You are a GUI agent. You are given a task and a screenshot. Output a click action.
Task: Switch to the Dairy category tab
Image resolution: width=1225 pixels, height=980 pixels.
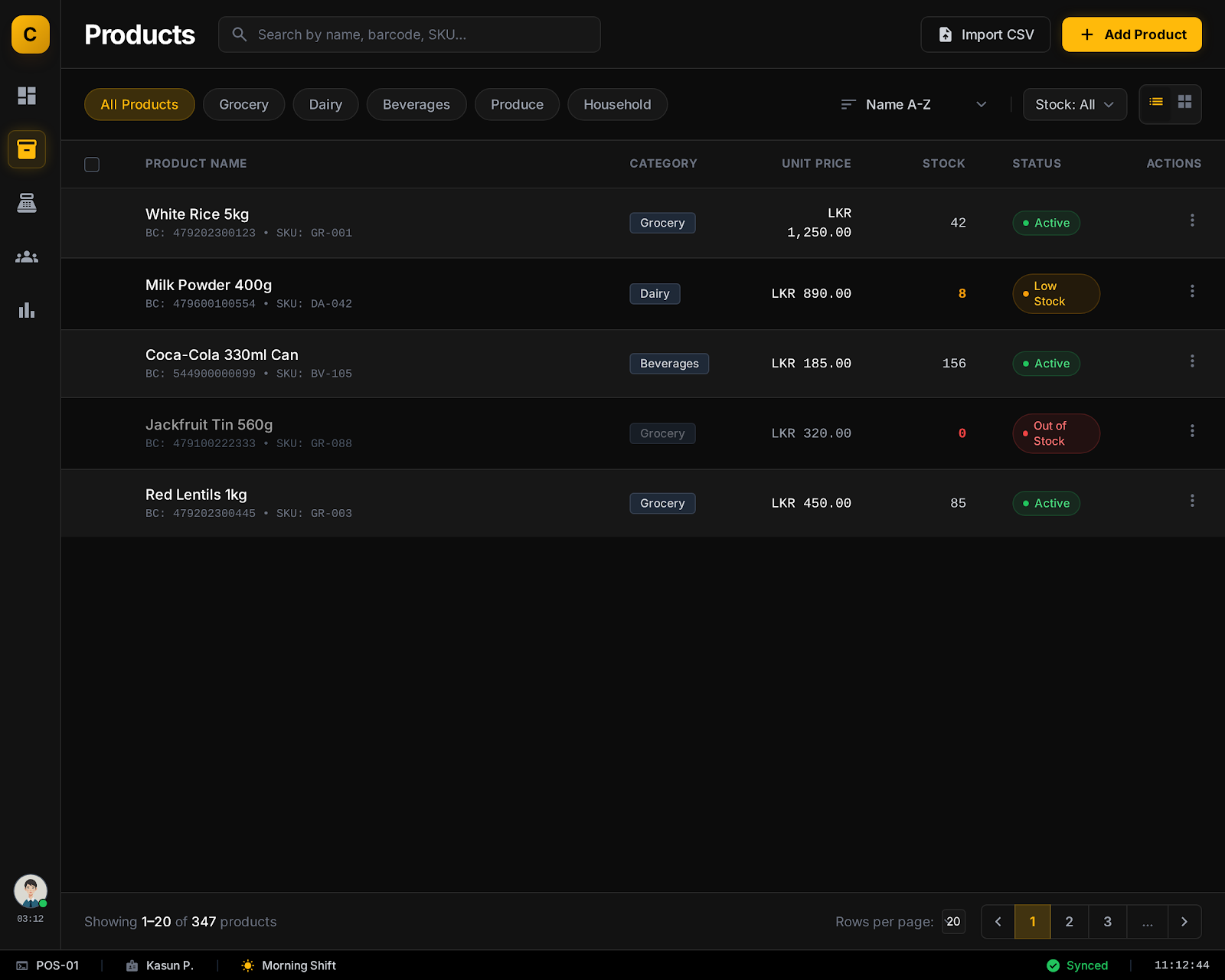coord(325,104)
